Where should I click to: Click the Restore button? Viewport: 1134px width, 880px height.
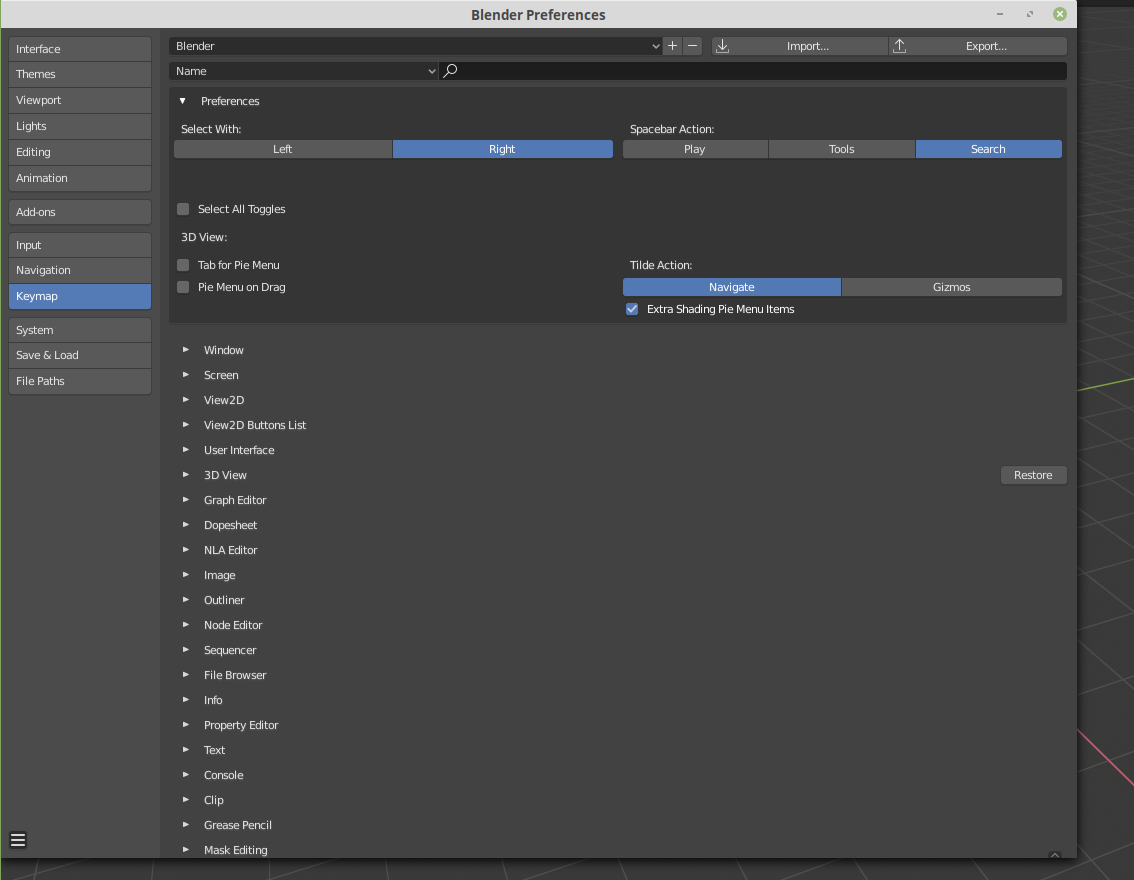pos(1033,475)
